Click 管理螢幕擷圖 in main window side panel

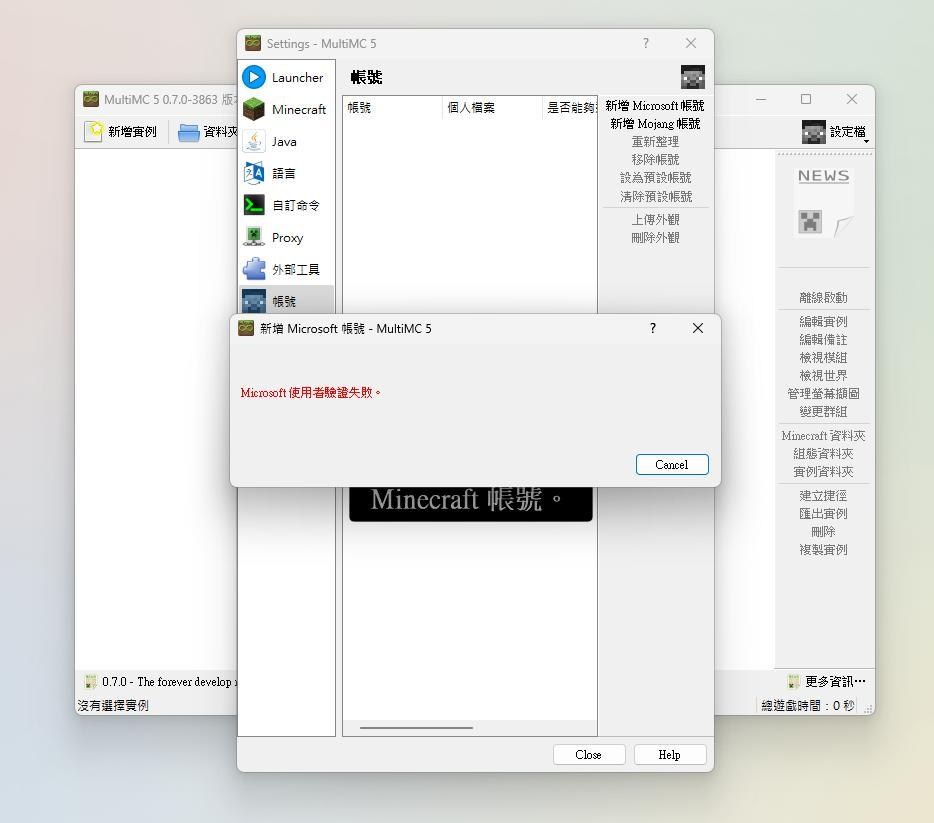pyautogui.click(x=823, y=394)
